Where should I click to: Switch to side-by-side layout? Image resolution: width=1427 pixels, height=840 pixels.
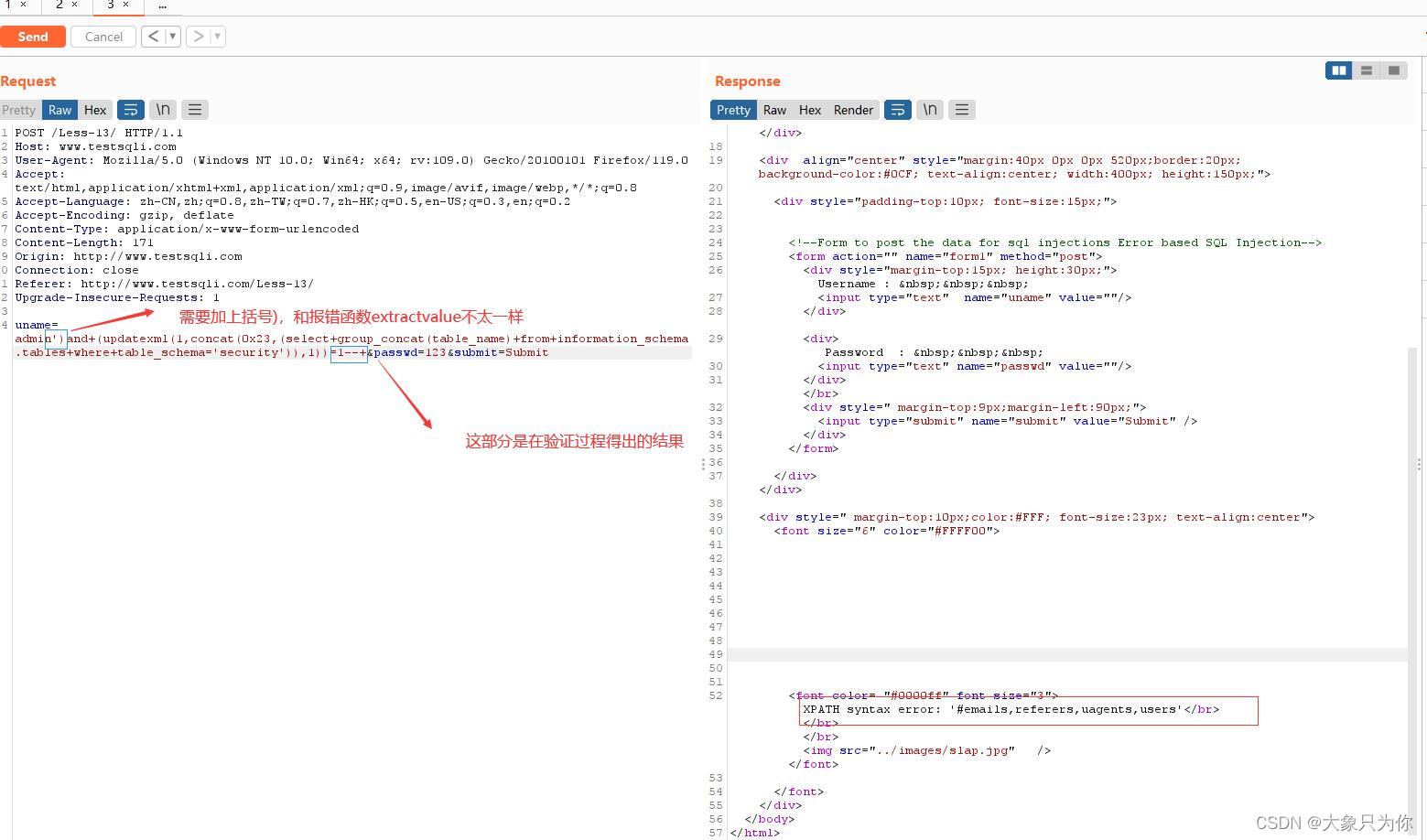point(1339,70)
